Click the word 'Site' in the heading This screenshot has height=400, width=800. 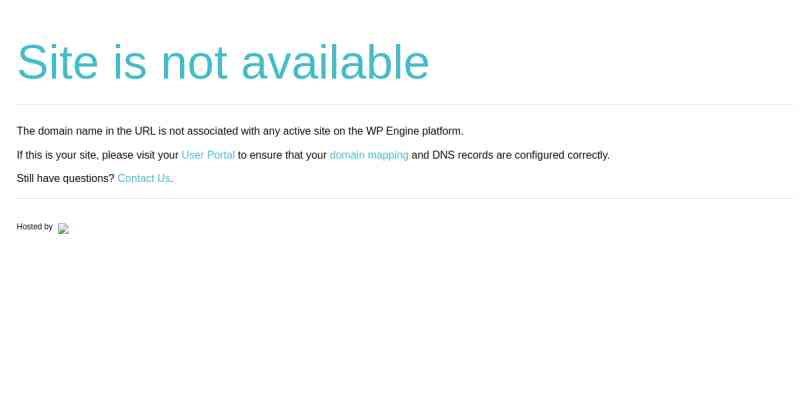click(58, 62)
